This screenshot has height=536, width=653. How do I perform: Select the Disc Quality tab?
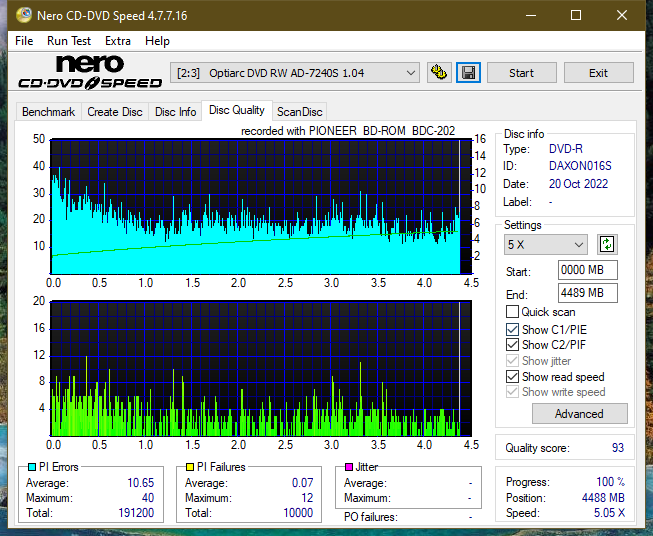(237, 110)
